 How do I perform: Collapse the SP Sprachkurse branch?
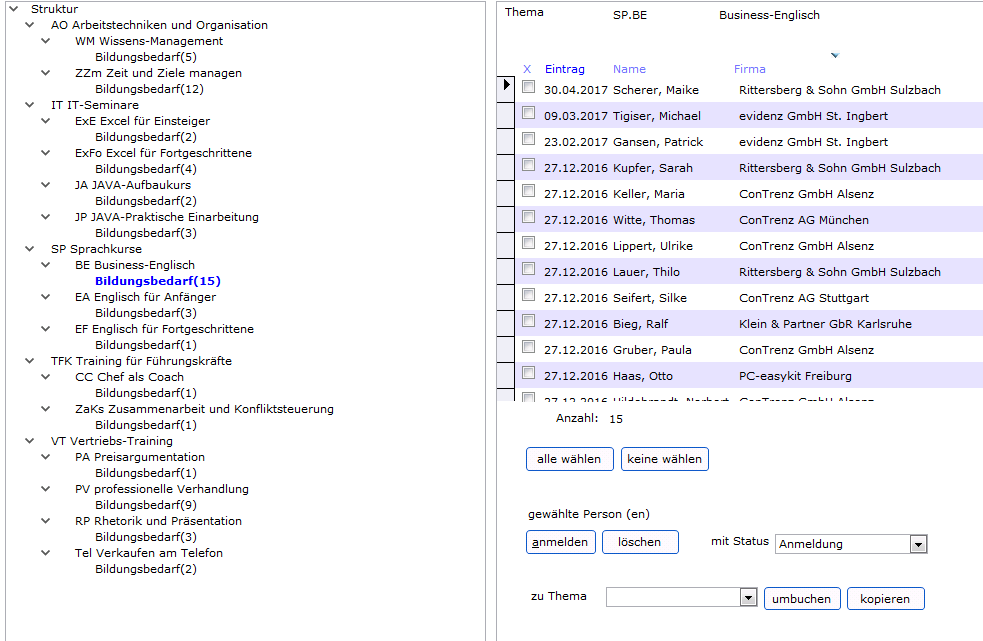29,249
